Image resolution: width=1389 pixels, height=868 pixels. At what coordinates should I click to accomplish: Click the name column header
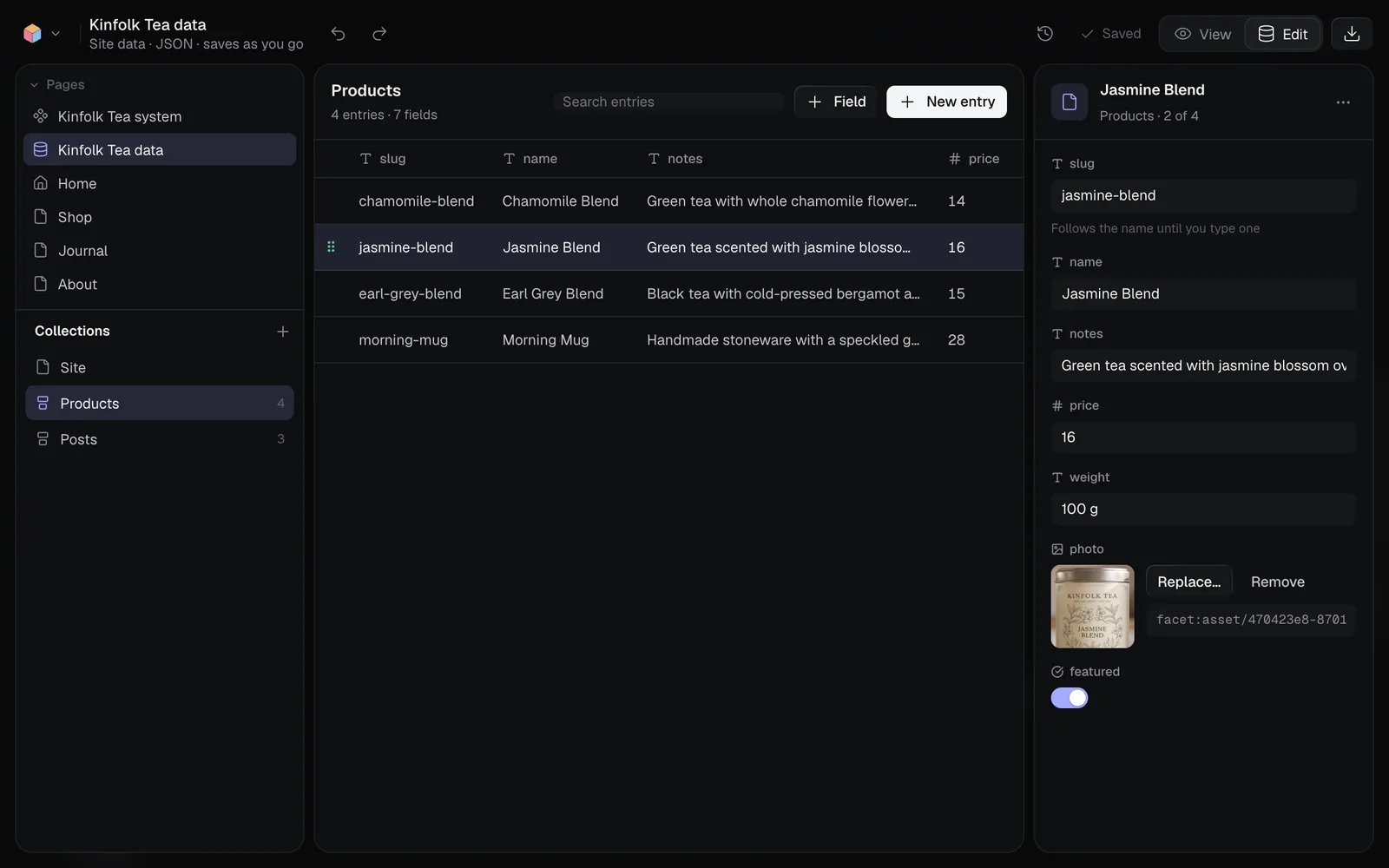(x=530, y=159)
